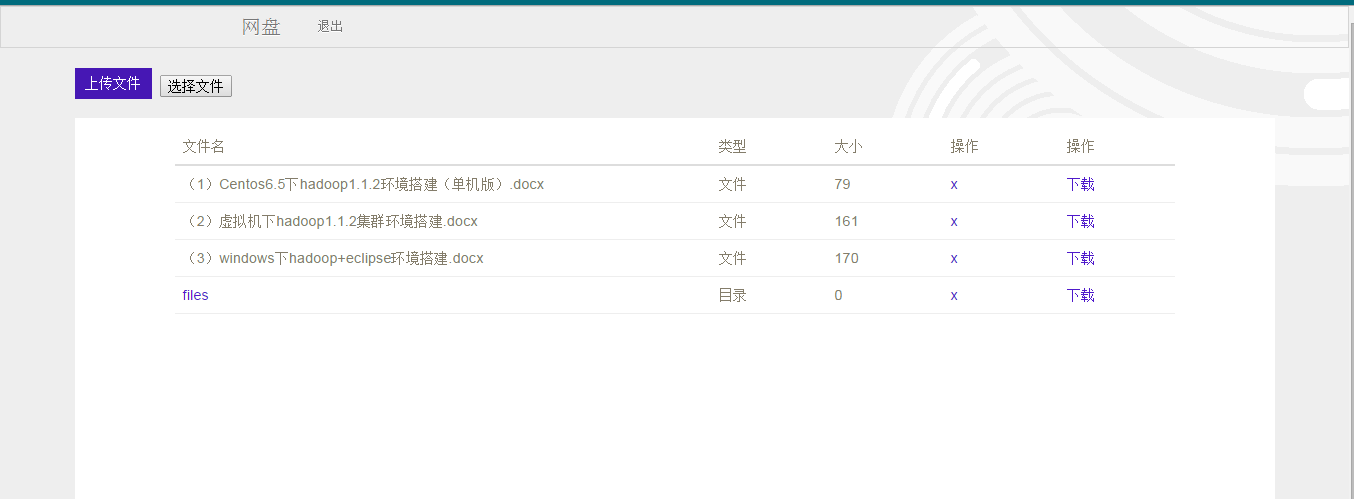Download the windows下hadoop+eclipse docx file
1354x499 pixels.
pos(1080,258)
